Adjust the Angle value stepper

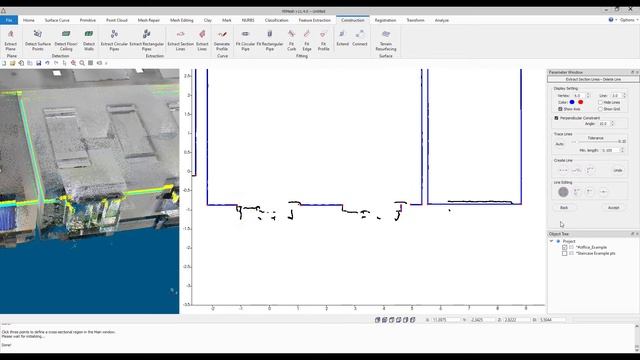pyautogui.click(x=612, y=124)
